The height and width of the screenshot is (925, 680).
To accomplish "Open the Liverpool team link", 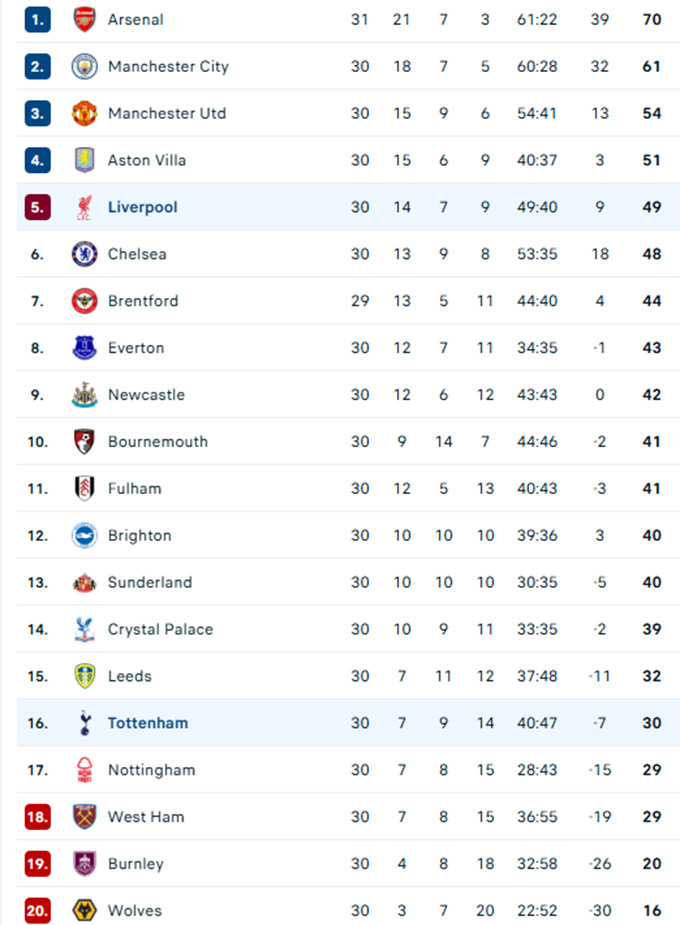I will [143, 207].
